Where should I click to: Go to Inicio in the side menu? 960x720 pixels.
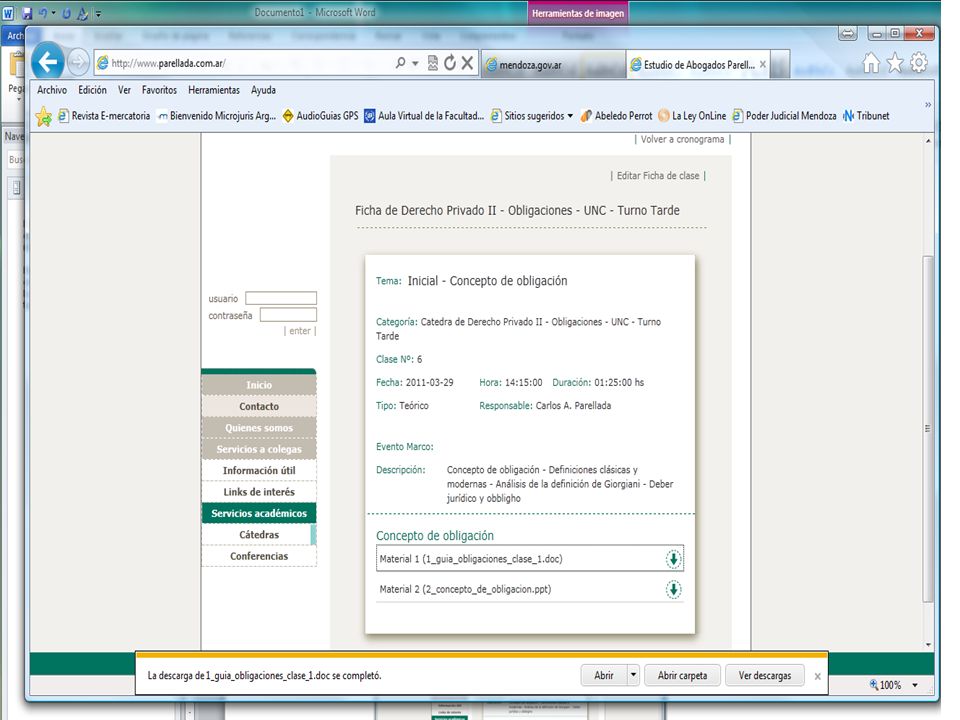(x=259, y=384)
